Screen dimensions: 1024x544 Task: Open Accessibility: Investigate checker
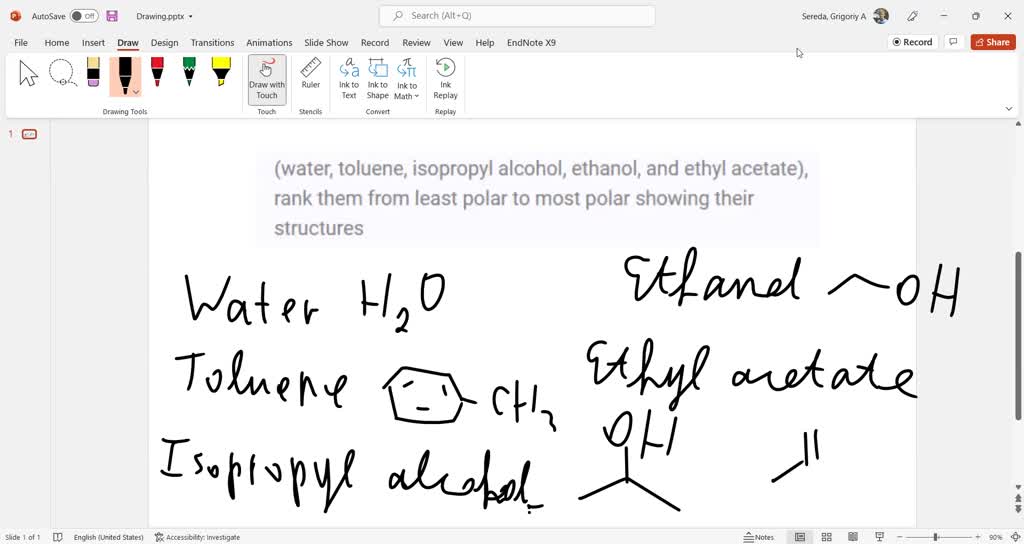point(197,537)
